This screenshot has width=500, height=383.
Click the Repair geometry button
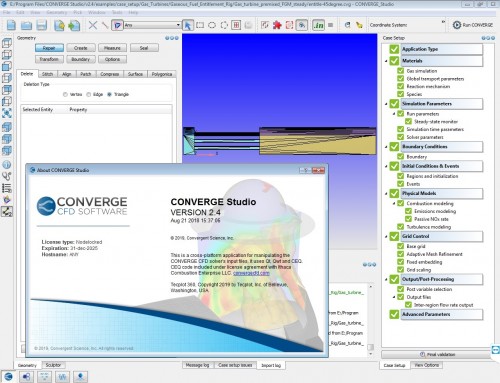49,48
